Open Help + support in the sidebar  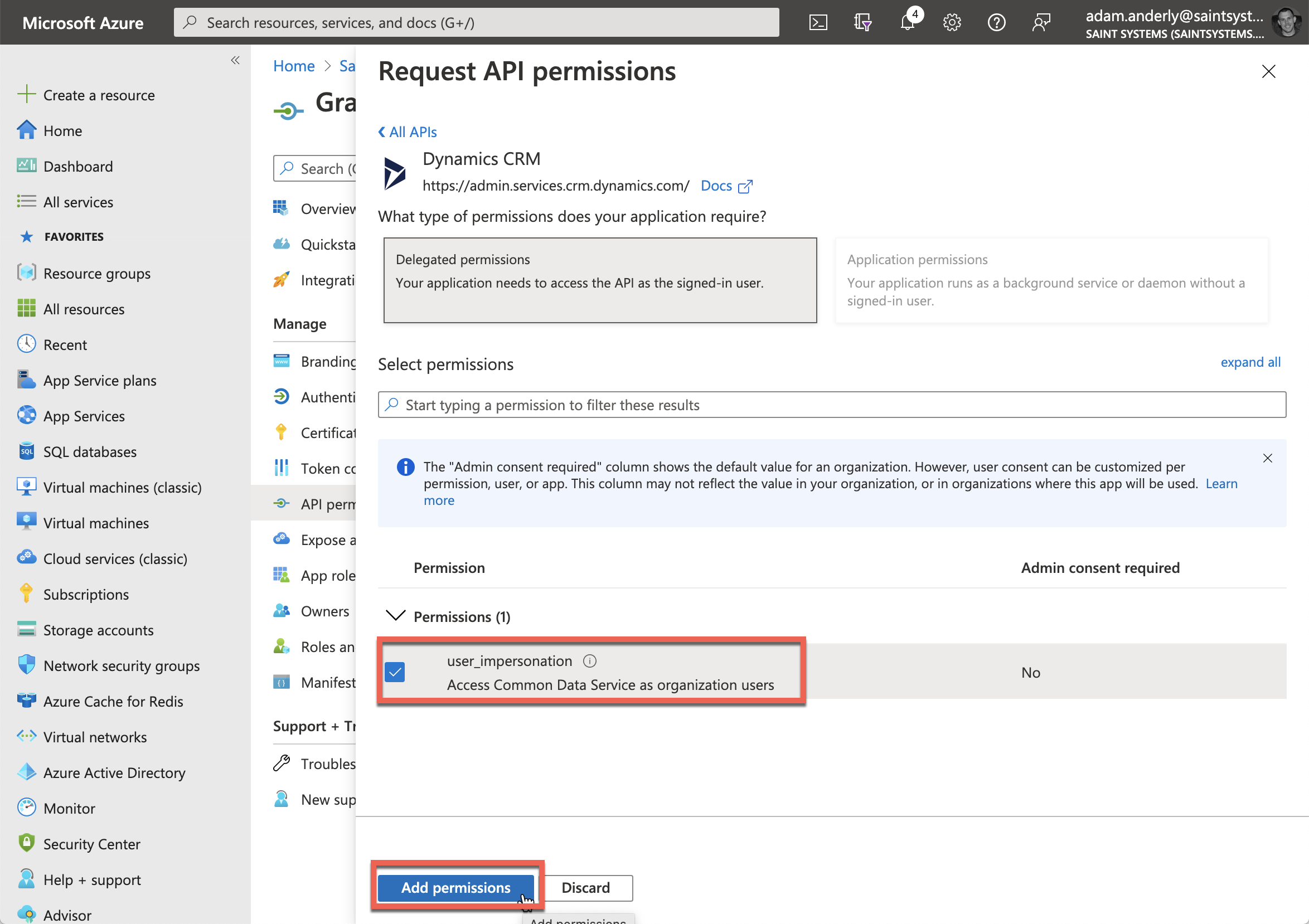click(92, 879)
